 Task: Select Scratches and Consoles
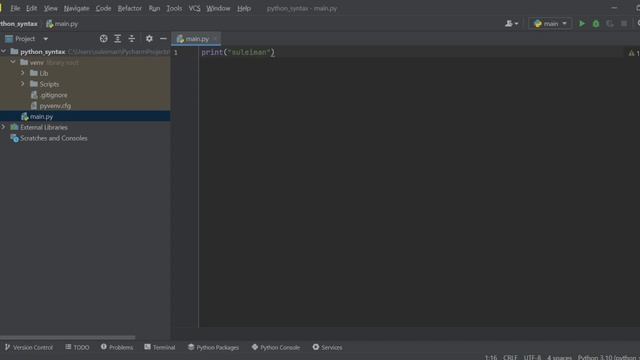coord(49,138)
